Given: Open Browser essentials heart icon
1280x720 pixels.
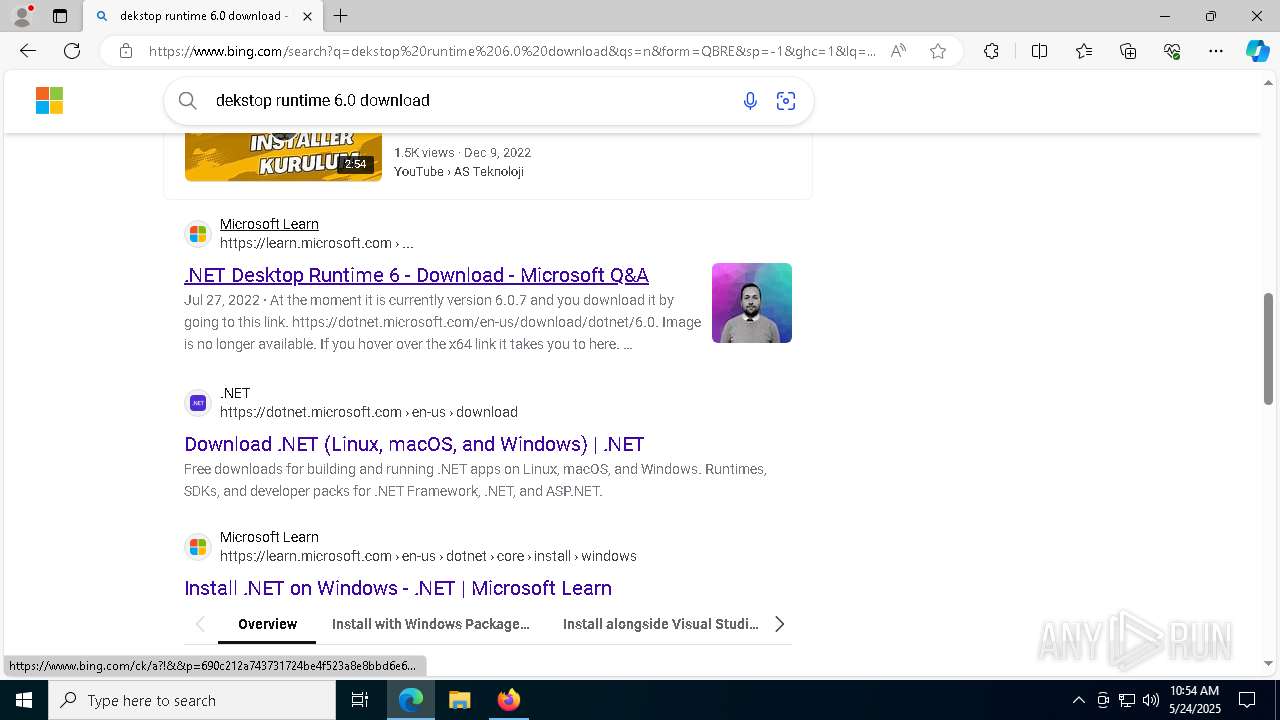Looking at the screenshot, I should [1172, 51].
